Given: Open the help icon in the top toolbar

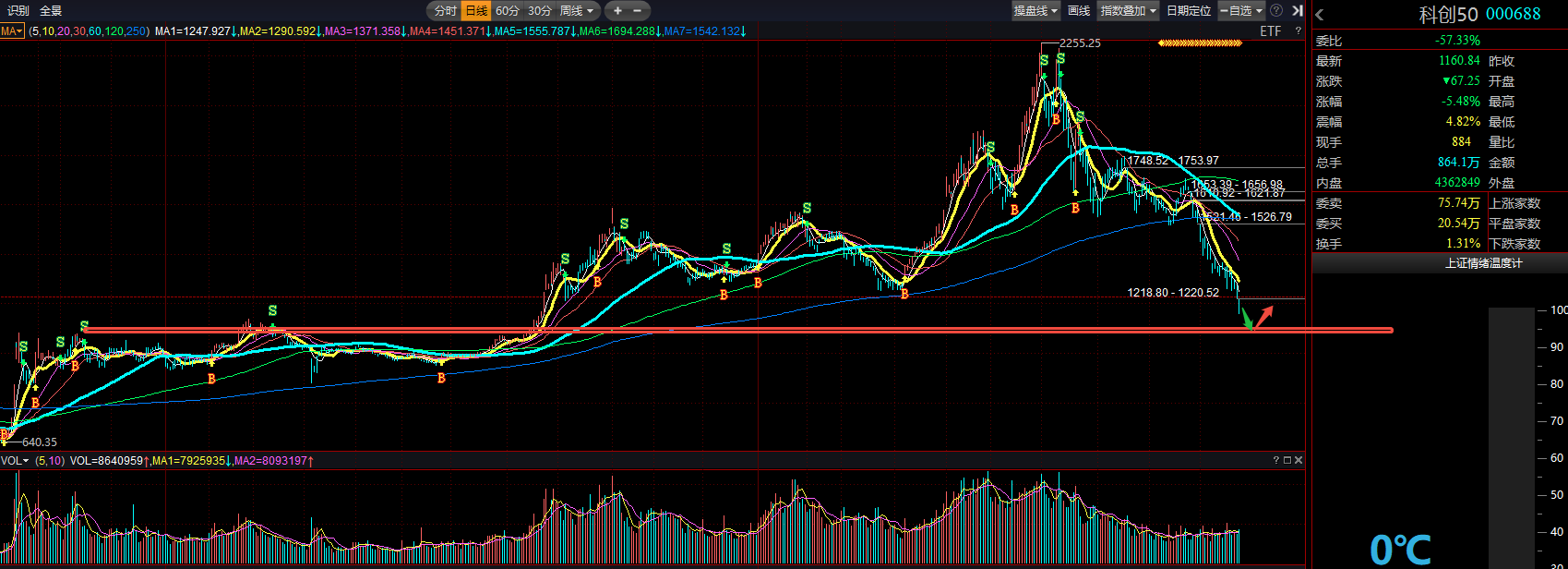Looking at the screenshot, I should pyautogui.click(x=1276, y=11).
